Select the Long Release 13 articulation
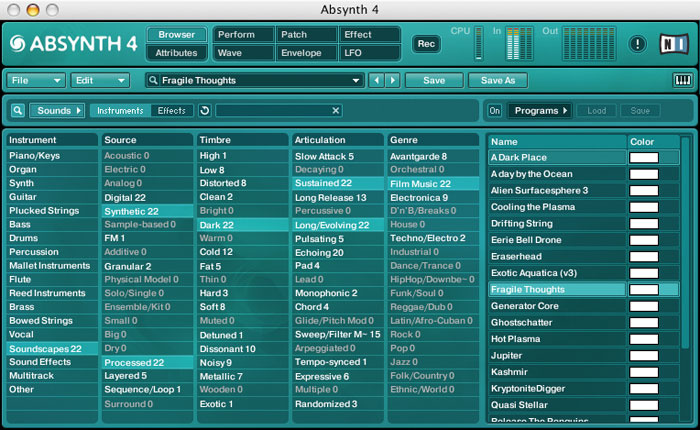This screenshot has width=700, height=430. pos(338,197)
